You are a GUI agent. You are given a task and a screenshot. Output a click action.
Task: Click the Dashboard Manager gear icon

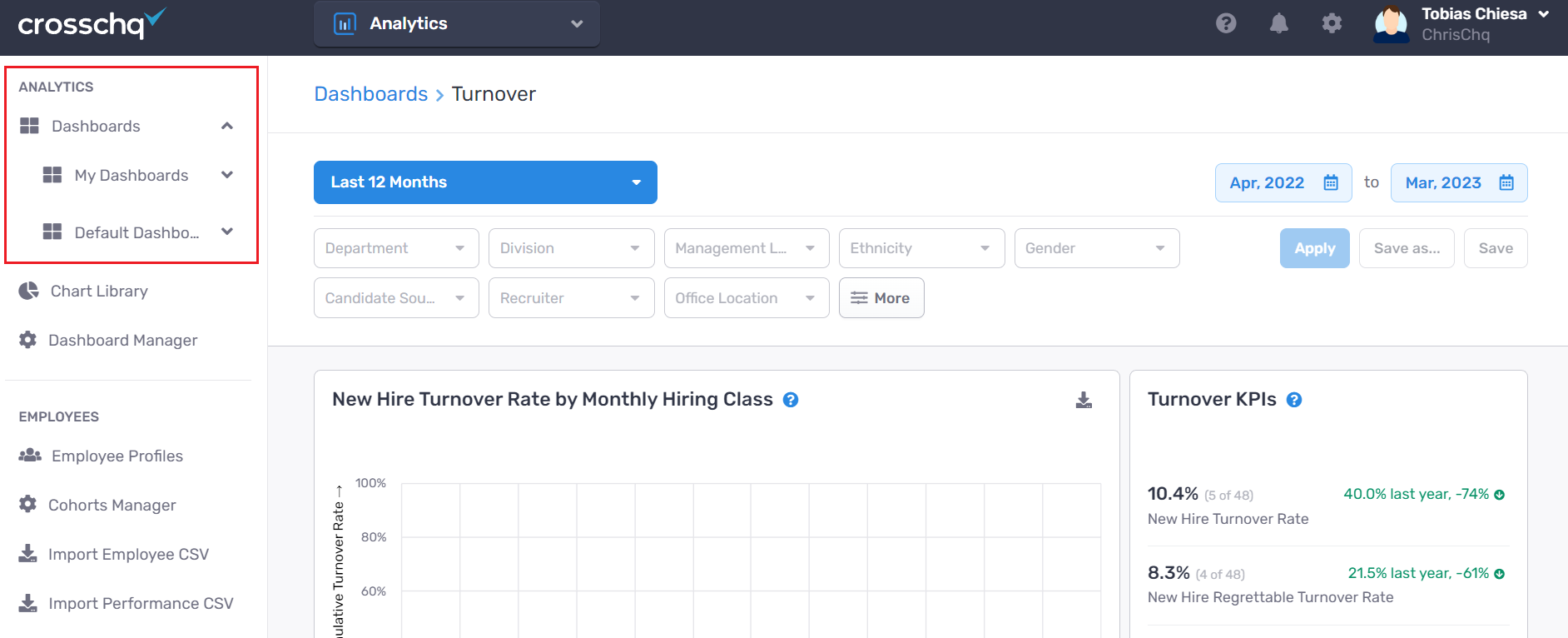point(28,340)
